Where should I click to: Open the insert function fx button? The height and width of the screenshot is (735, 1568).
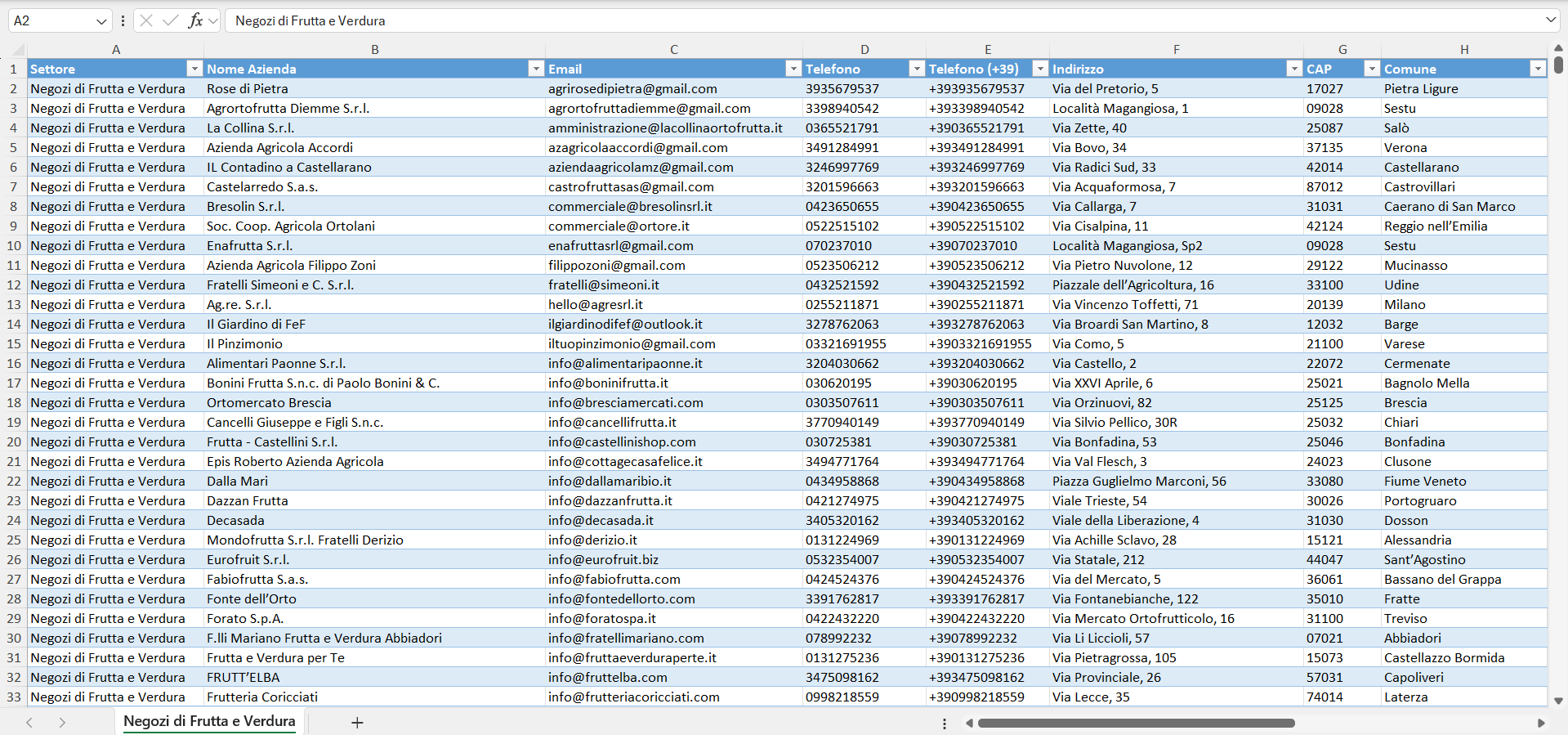[195, 20]
